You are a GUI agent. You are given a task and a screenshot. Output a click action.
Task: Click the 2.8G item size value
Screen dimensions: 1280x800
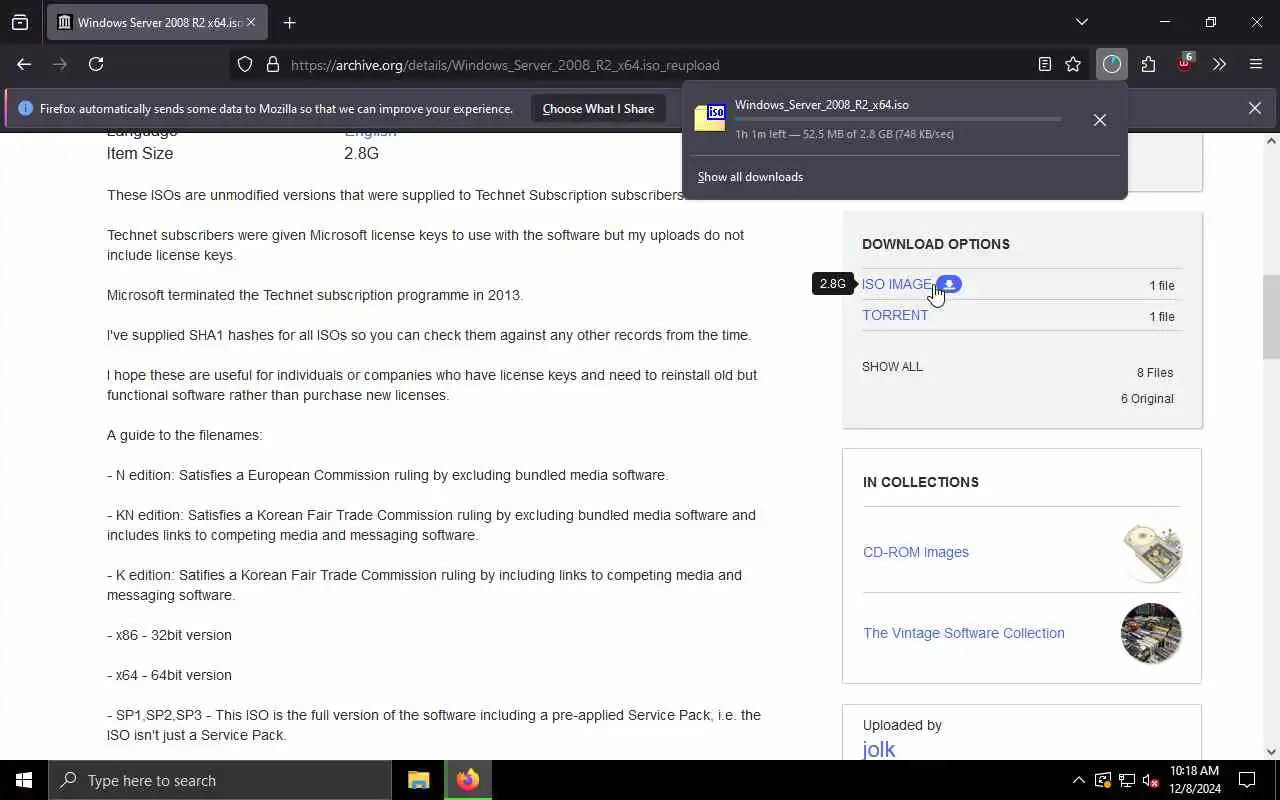361,154
